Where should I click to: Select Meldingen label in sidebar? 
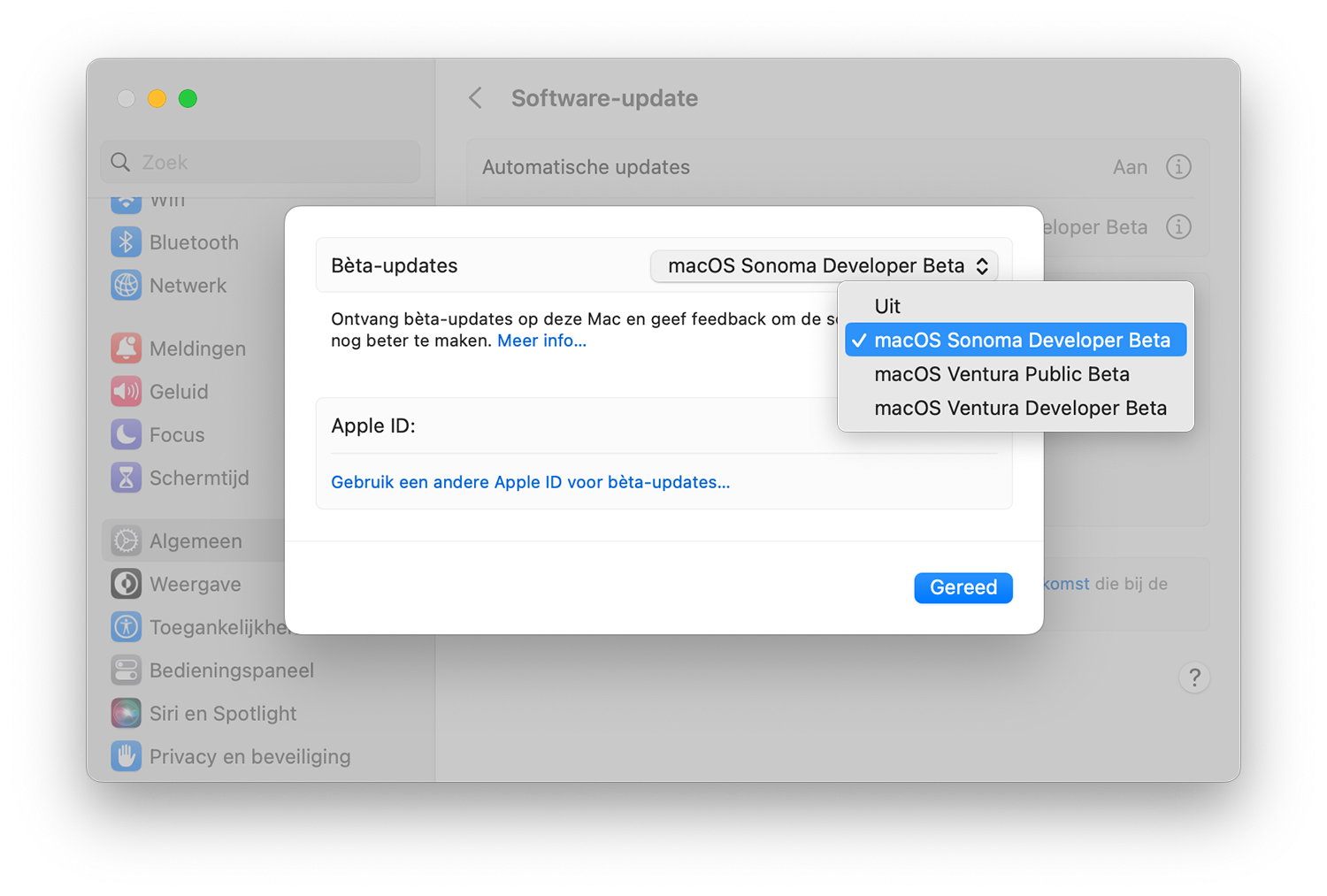tap(197, 348)
